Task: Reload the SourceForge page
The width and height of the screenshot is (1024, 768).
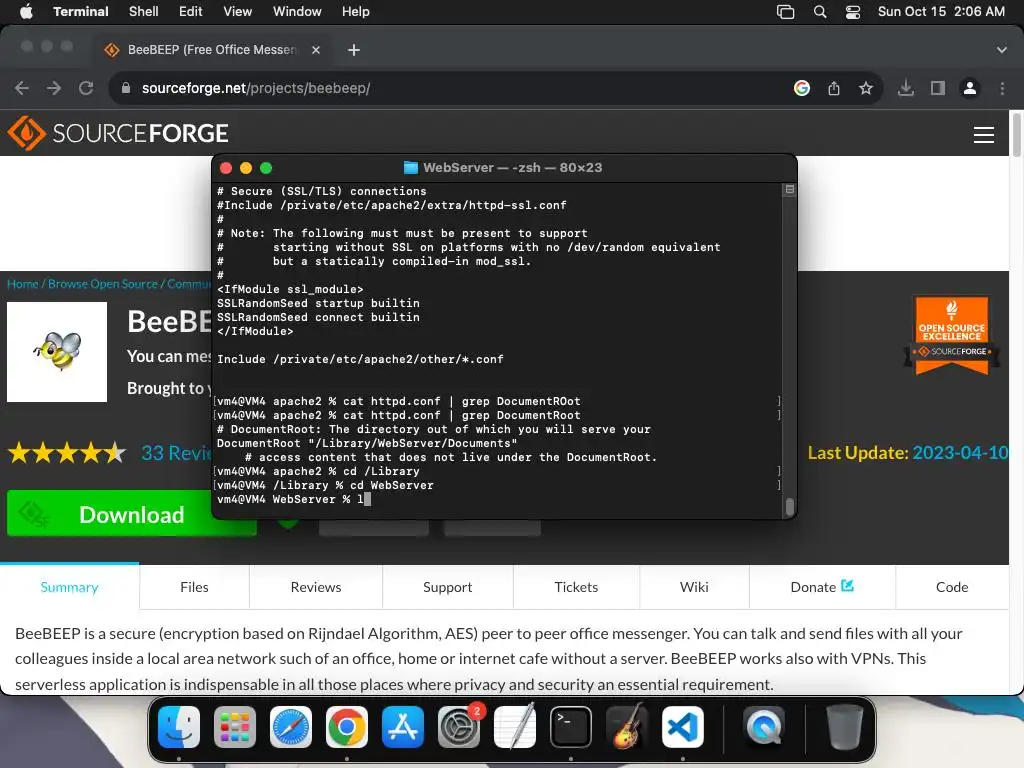Action: (x=86, y=88)
